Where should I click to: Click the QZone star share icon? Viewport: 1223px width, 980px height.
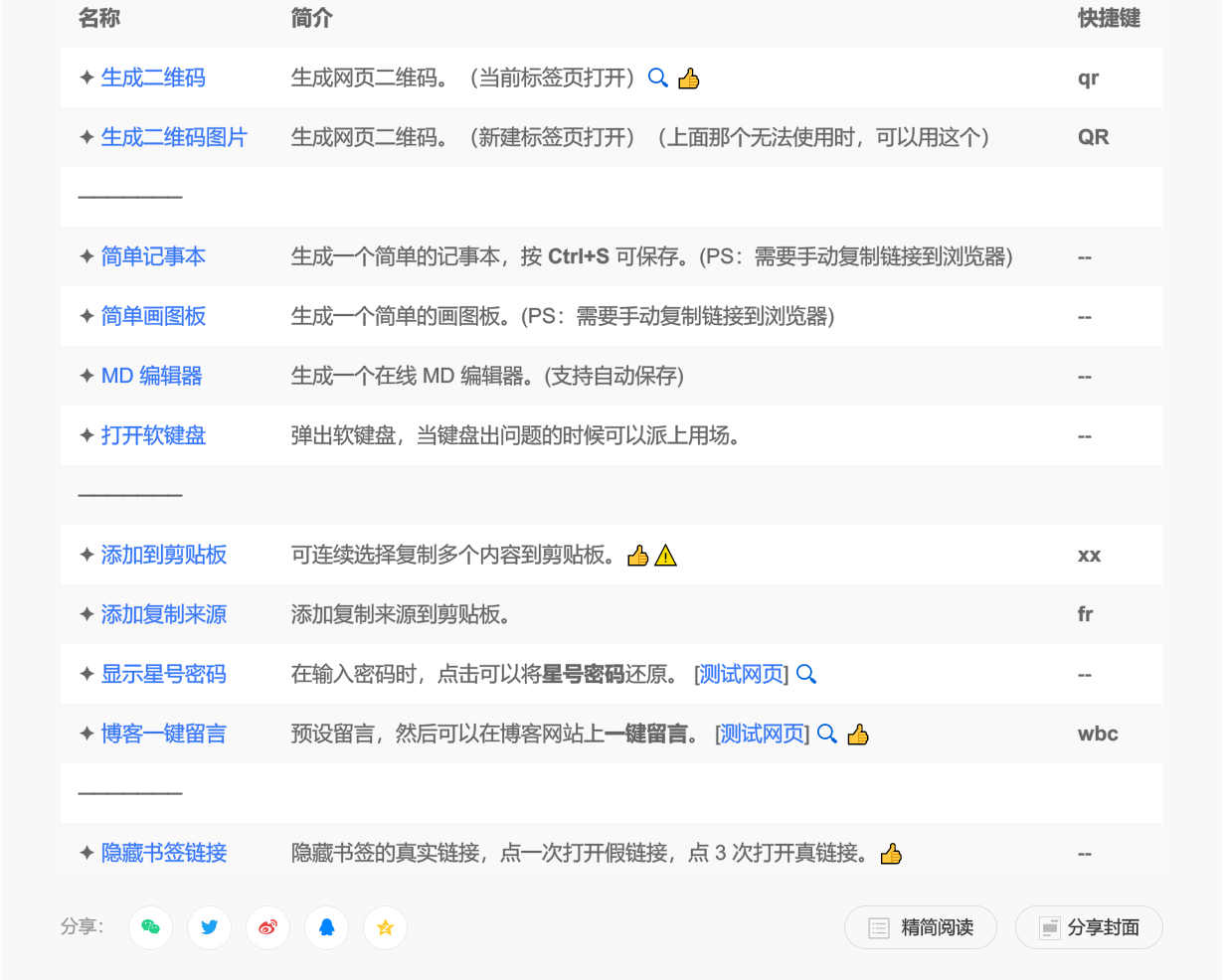tap(386, 928)
